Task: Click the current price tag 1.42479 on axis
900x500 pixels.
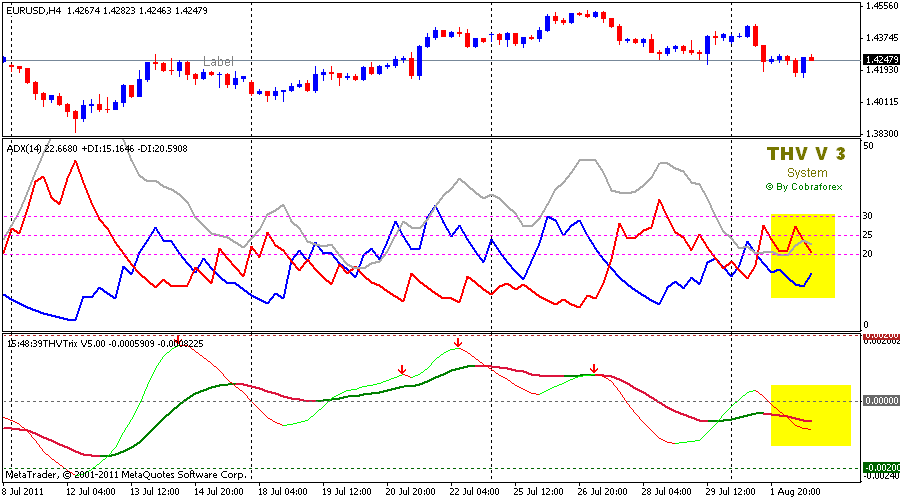Action: 881,60
